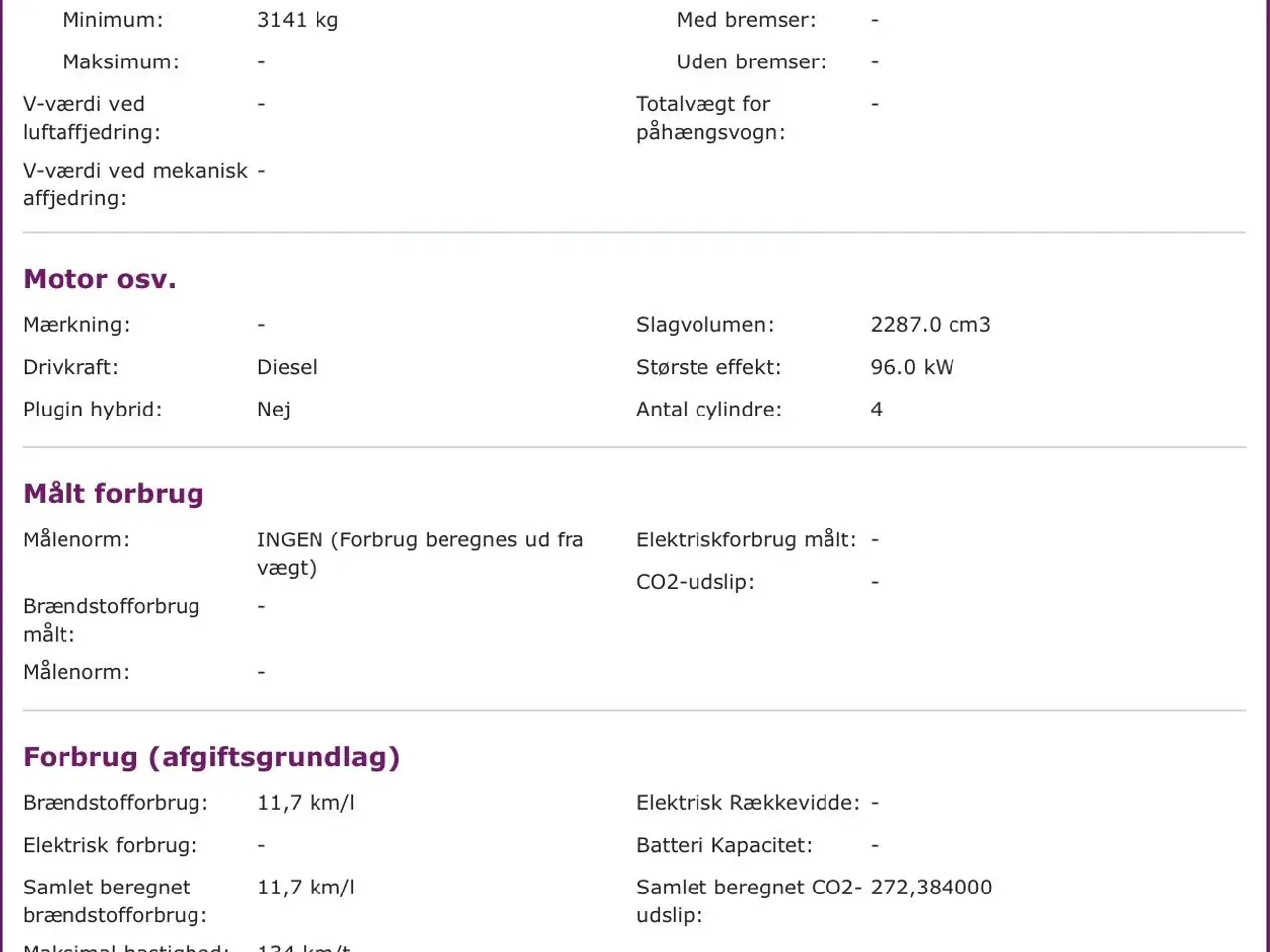Click the "CO2-udslip:" label
This screenshot has height=952, width=1270.
point(695,582)
